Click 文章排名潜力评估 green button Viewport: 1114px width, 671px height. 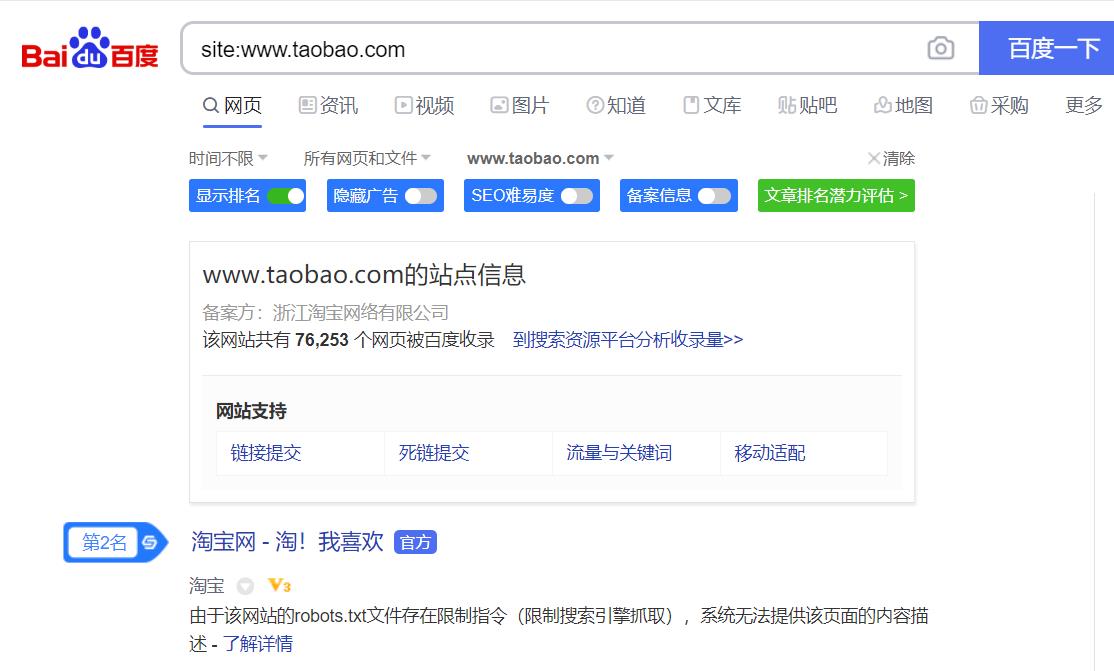[x=836, y=196]
